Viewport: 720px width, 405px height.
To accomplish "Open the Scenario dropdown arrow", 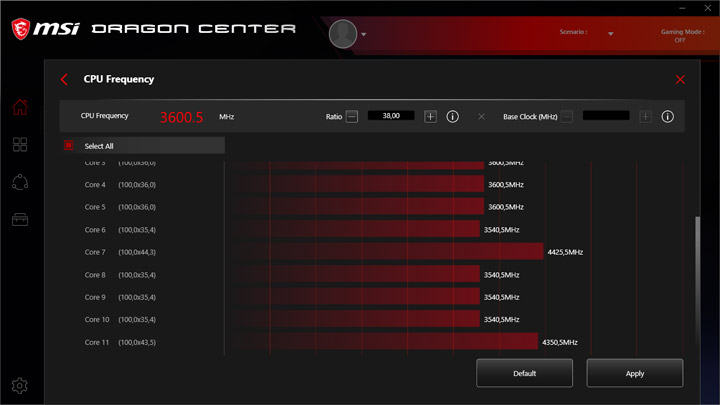I will pyautogui.click(x=611, y=34).
